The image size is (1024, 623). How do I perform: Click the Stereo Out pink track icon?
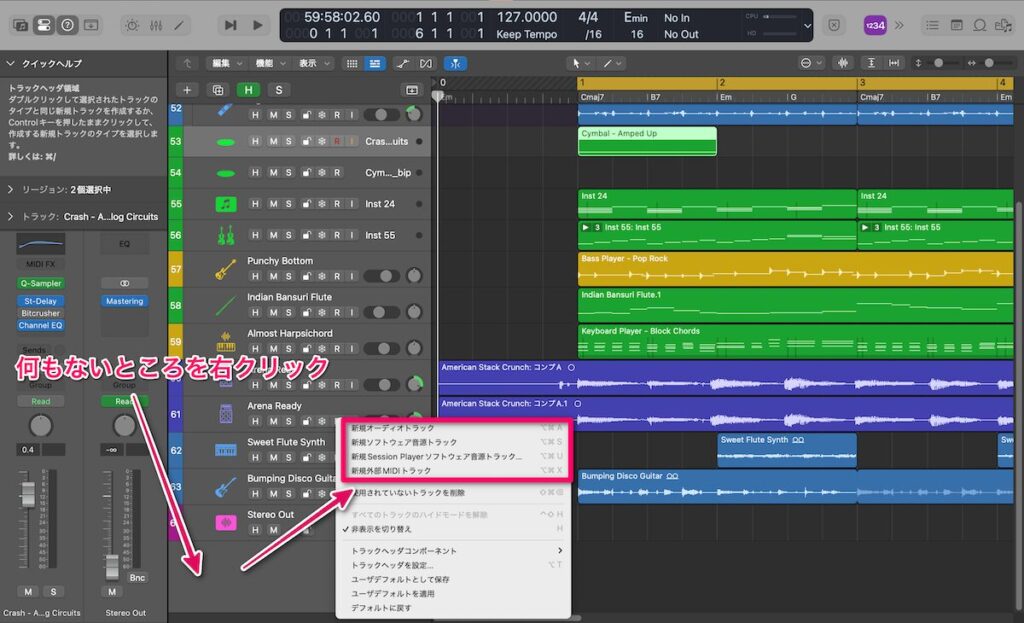point(226,522)
